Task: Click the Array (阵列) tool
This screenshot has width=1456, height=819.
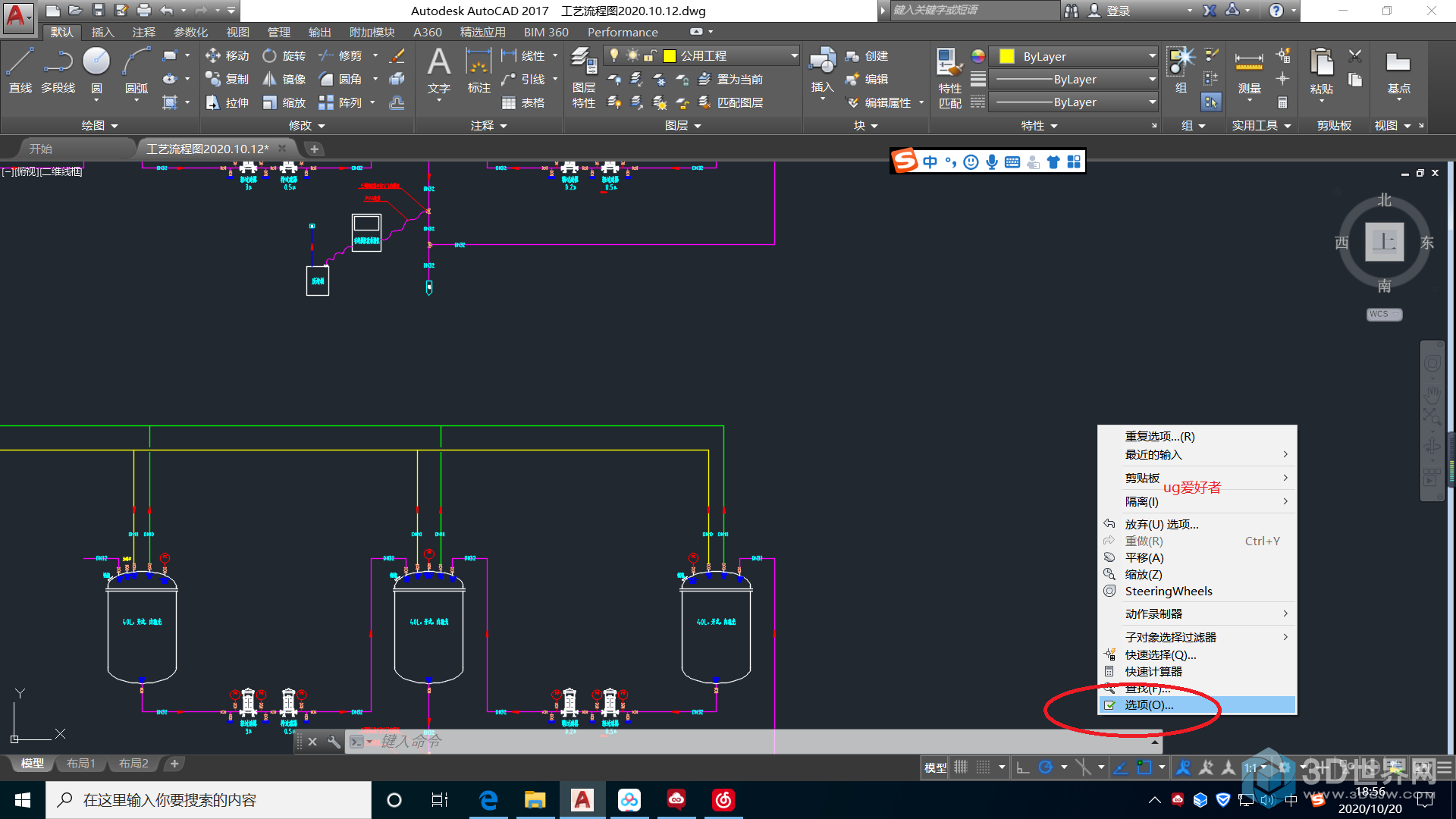Action: pyautogui.click(x=340, y=103)
